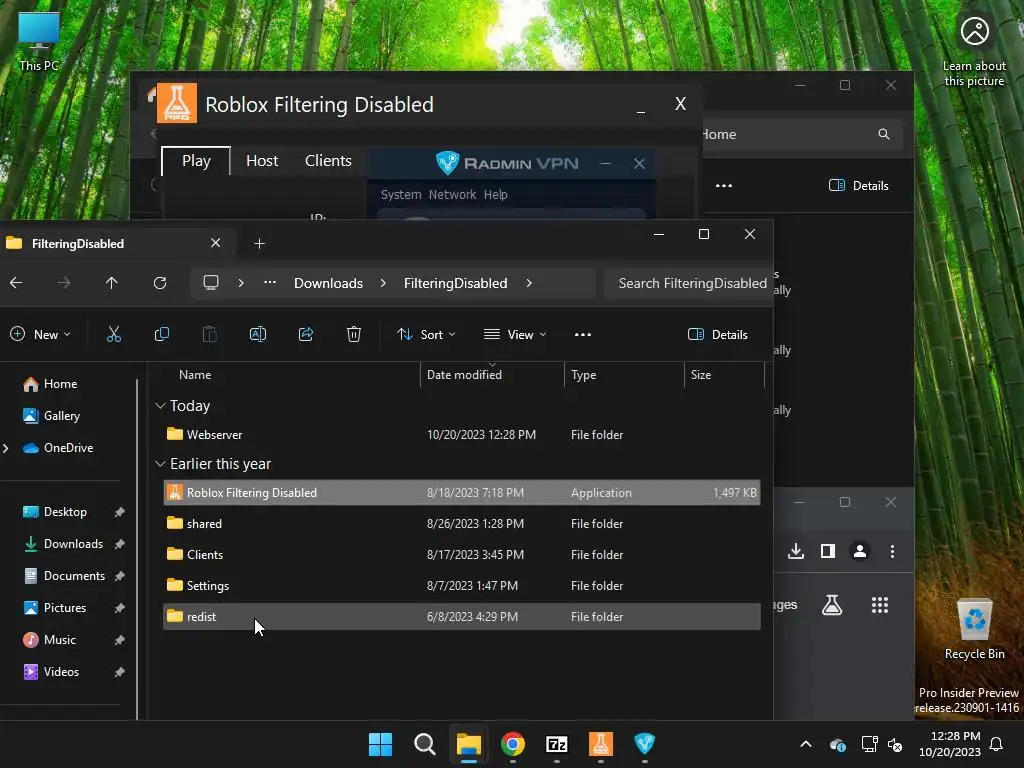Switch to Host tab in Roblox launcher
This screenshot has height=768, width=1024.
(262, 161)
